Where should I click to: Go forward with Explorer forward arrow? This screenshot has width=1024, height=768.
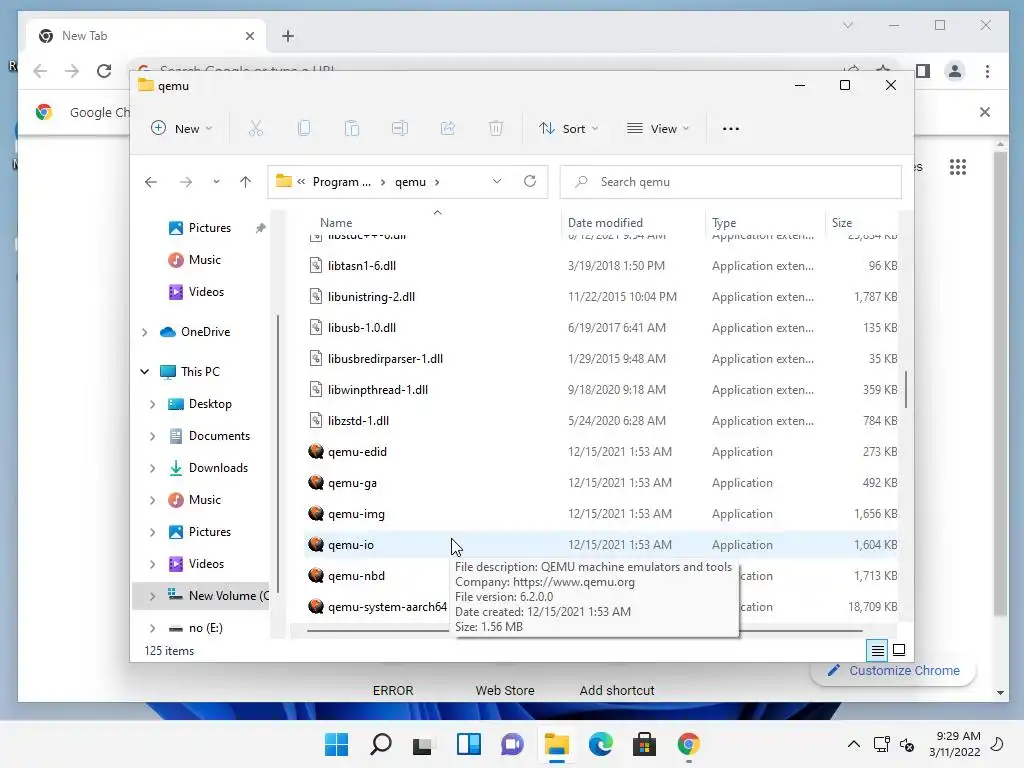(x=186, y=182)
